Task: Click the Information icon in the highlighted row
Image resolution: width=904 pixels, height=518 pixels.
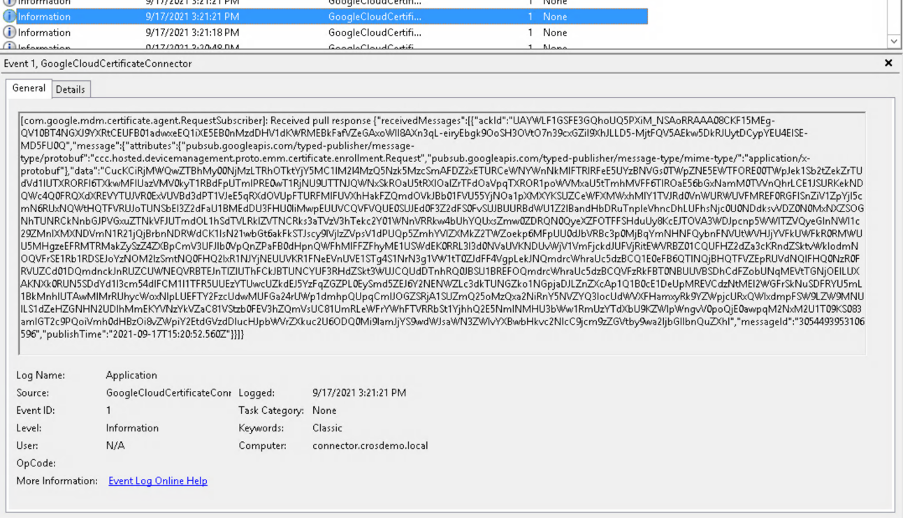Action: coord(9,16)
